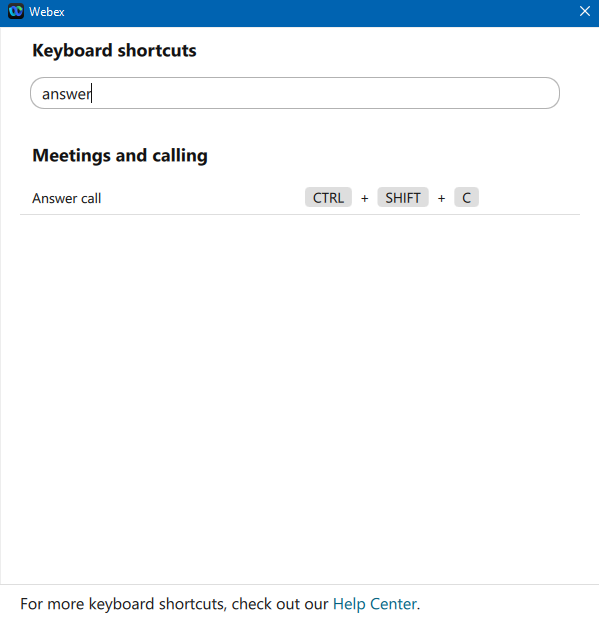Click the plus sign between SHIFT and C

tap(441, 198)
